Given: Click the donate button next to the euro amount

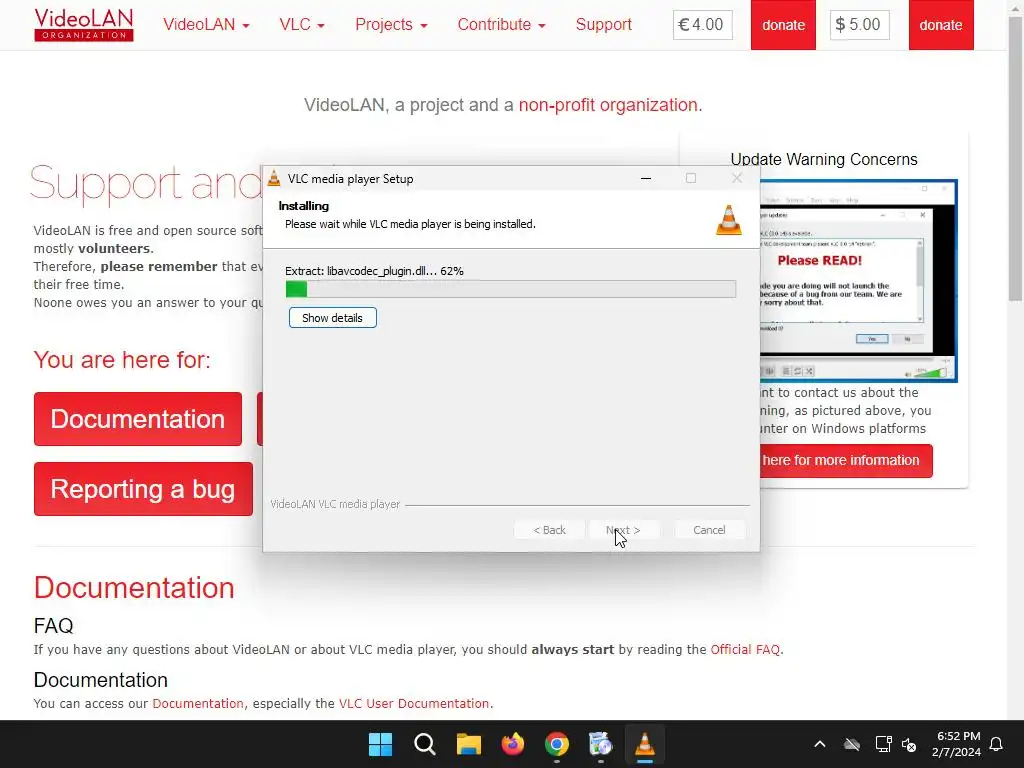Looking at the screenshot, I should tap(783, 25).
